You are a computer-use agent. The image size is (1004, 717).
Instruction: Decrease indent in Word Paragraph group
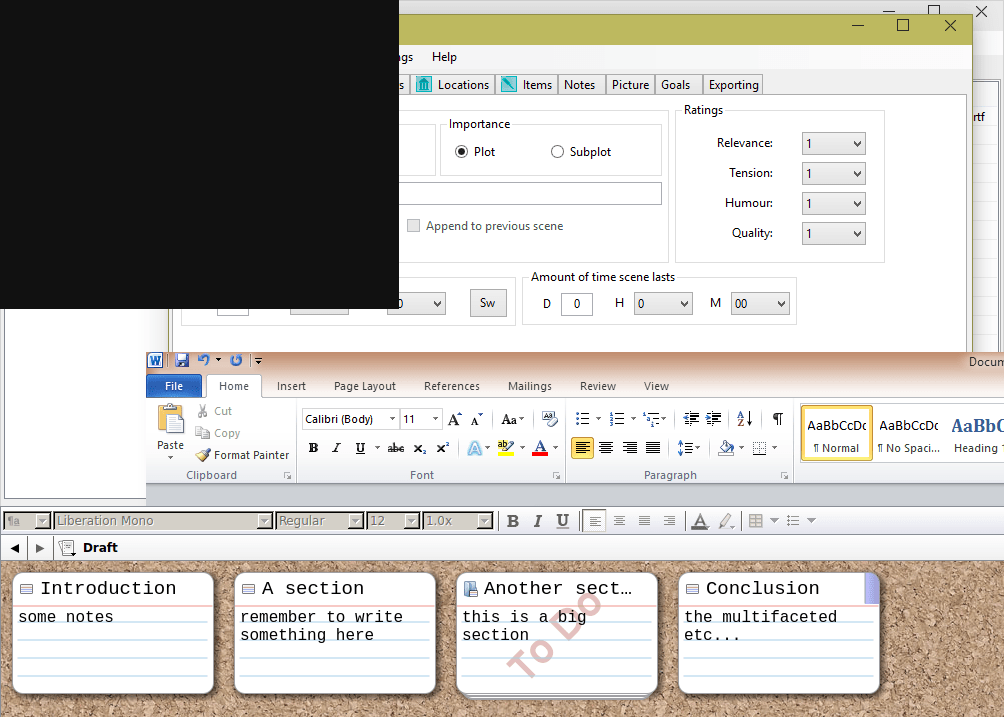pos(691,419)
